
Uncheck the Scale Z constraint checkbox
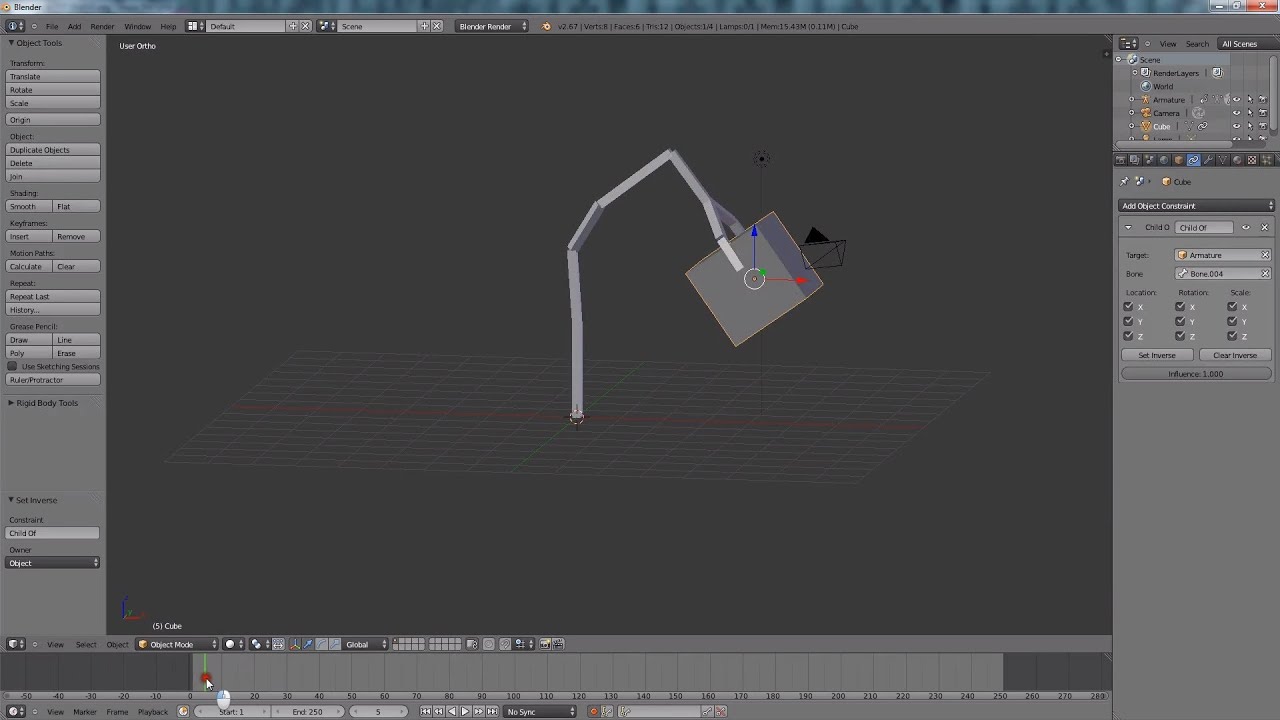click(x=1230, y=336)
